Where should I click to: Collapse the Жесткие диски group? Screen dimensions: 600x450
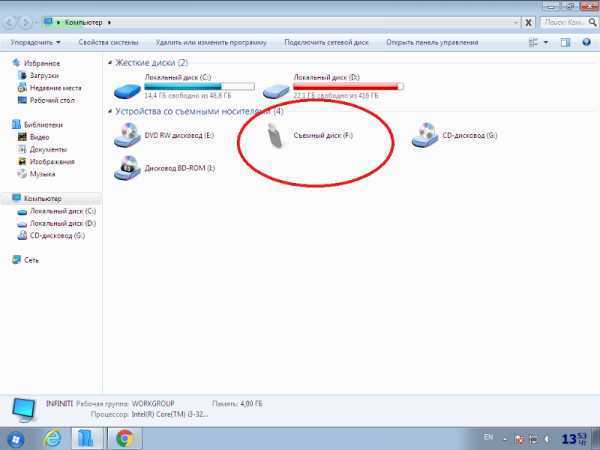pyautogui.click(x=110, y=63)
